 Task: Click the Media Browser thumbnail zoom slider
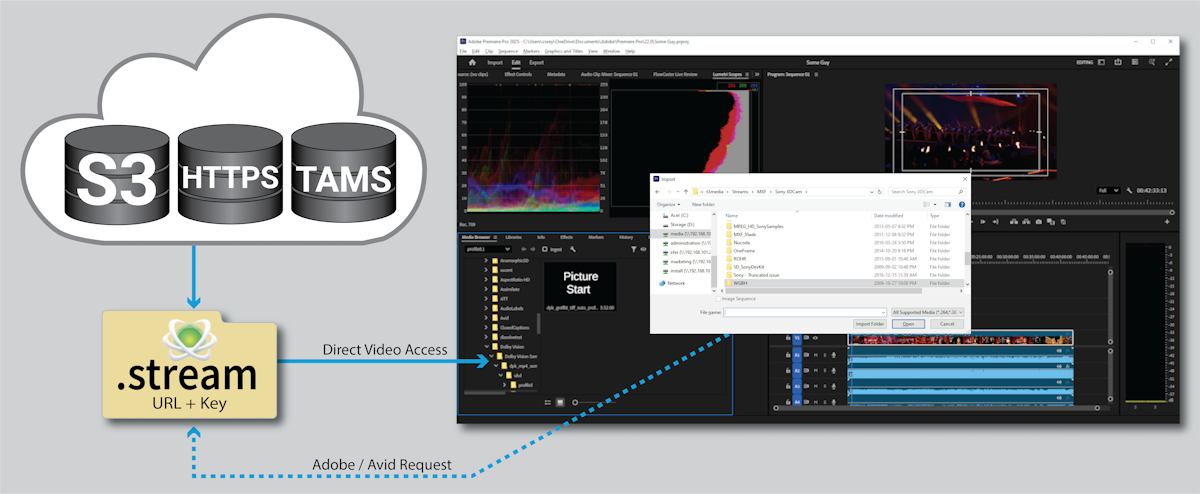[x=575, y=402]
